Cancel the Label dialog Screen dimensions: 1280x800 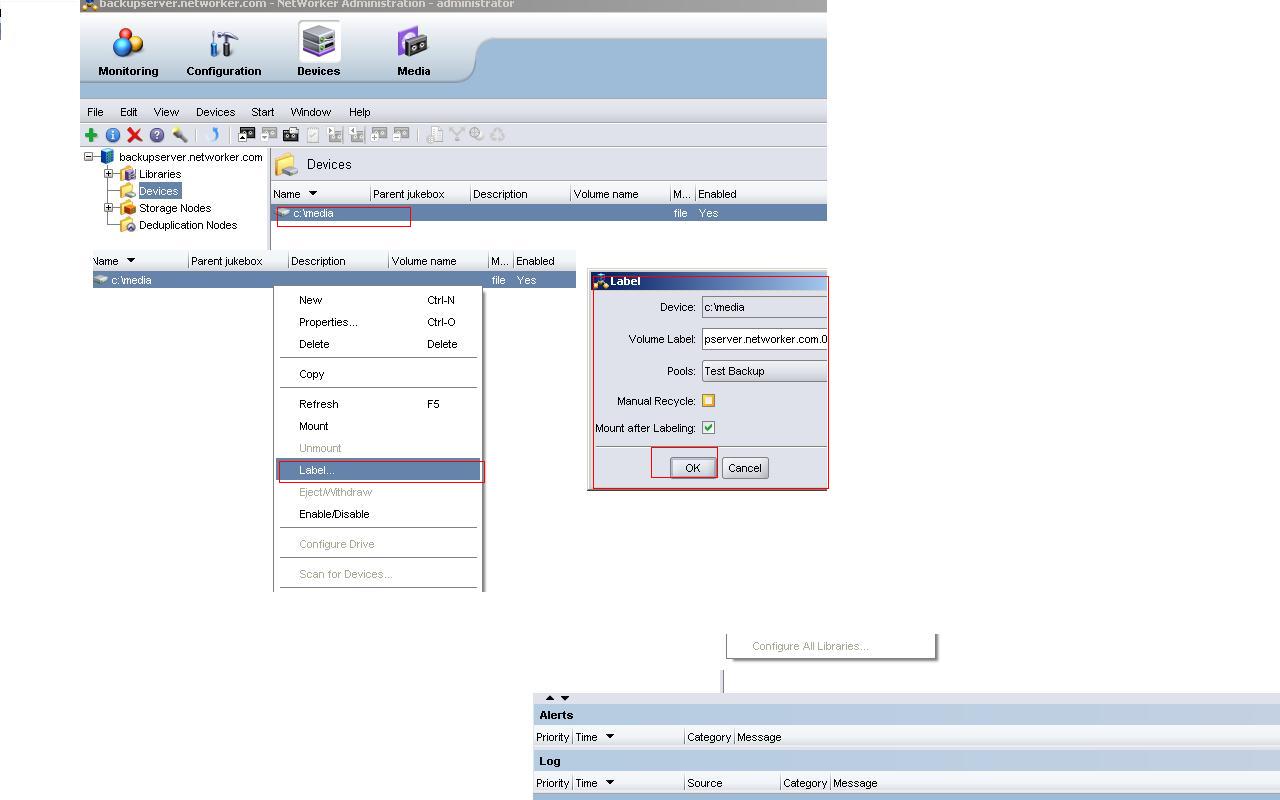coord(745,467)
